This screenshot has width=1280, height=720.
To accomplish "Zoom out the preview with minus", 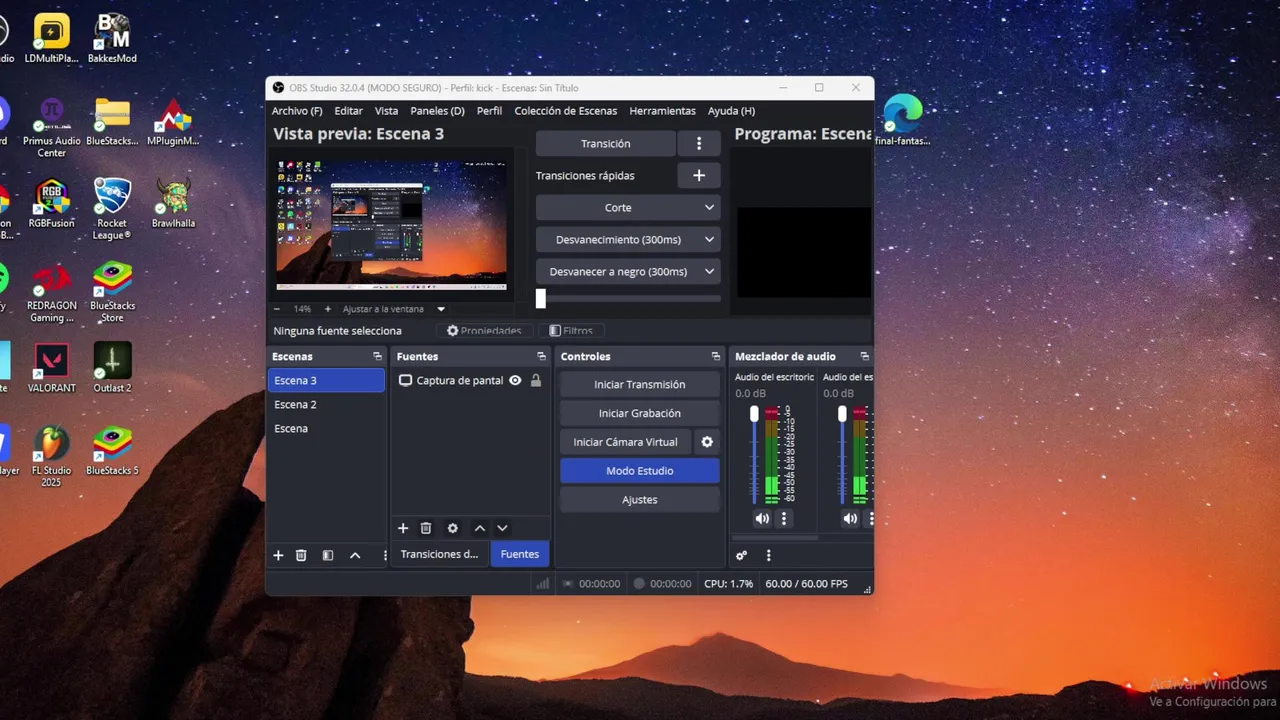I will coord(277,309).
